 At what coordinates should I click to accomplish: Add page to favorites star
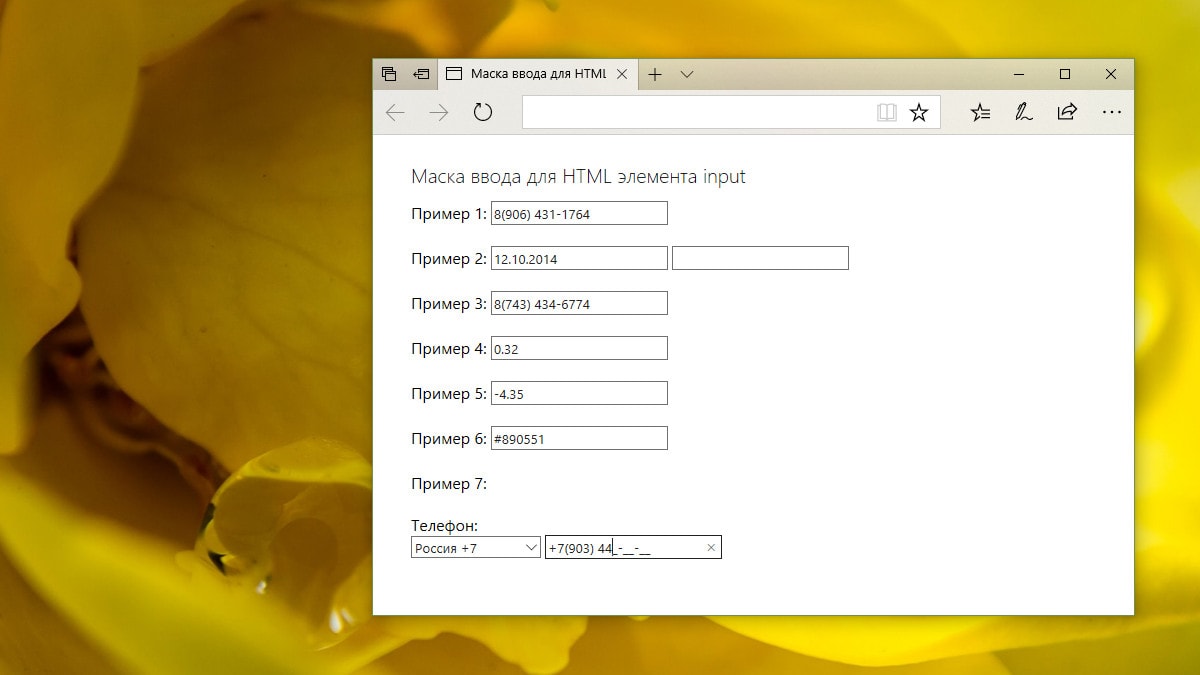point(919,113)
